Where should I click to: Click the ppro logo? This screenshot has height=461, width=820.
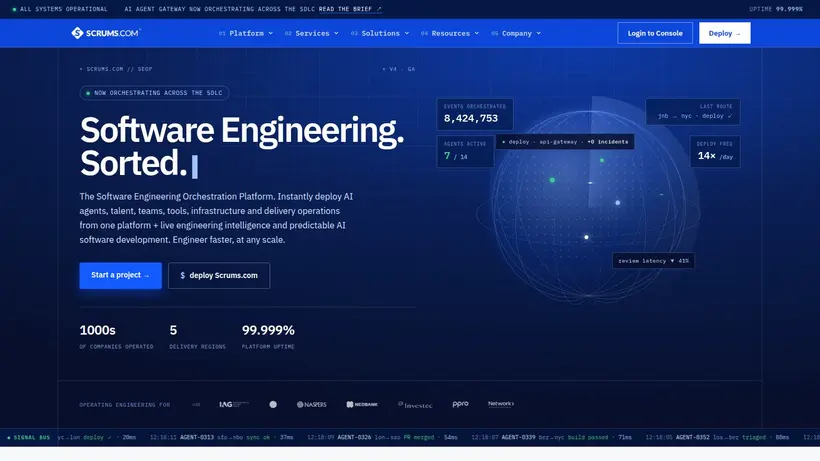pos(460,404)
